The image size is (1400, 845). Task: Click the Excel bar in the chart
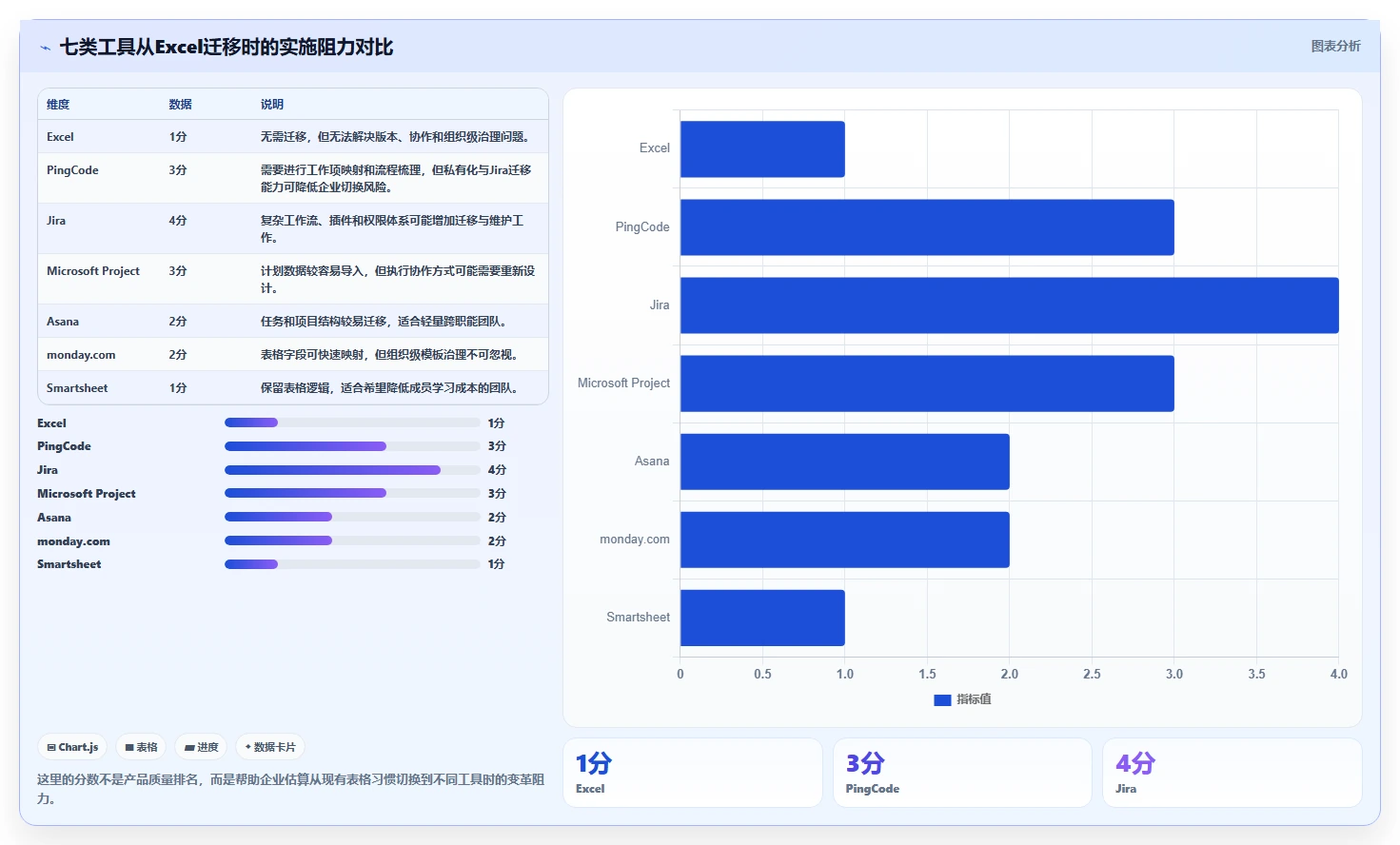click(x=762, y=149)
